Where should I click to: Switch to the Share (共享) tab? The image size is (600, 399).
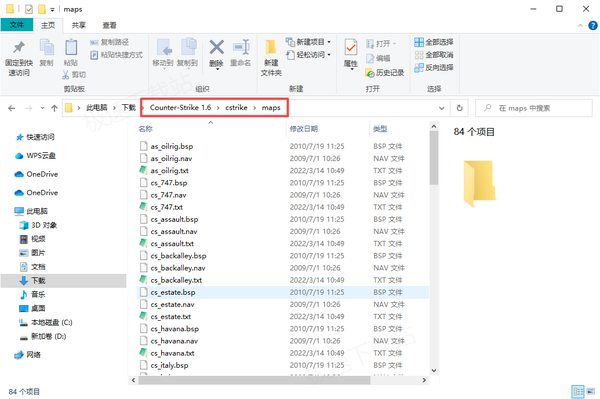click(79, 25)
